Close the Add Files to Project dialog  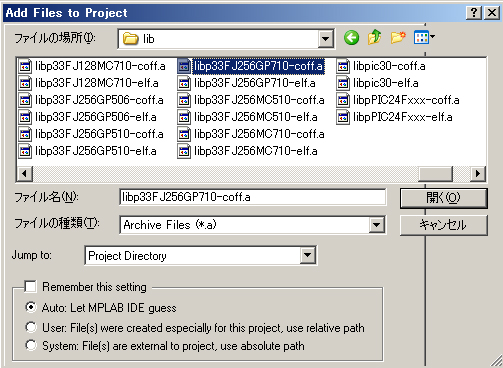point(492,13)
